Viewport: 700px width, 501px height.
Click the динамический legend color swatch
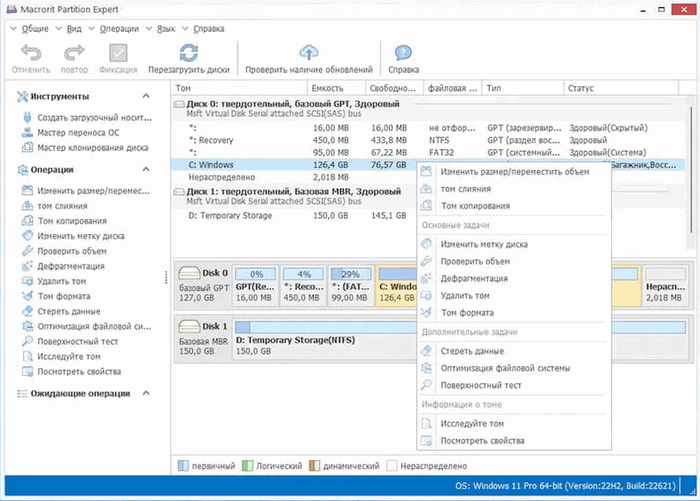[x=314, y=466]
